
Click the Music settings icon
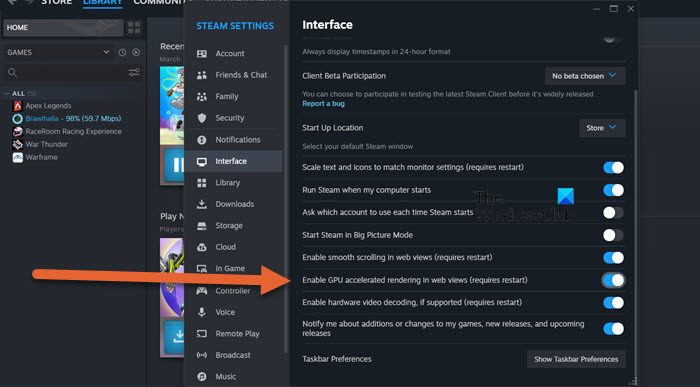[x=202, y=376]
